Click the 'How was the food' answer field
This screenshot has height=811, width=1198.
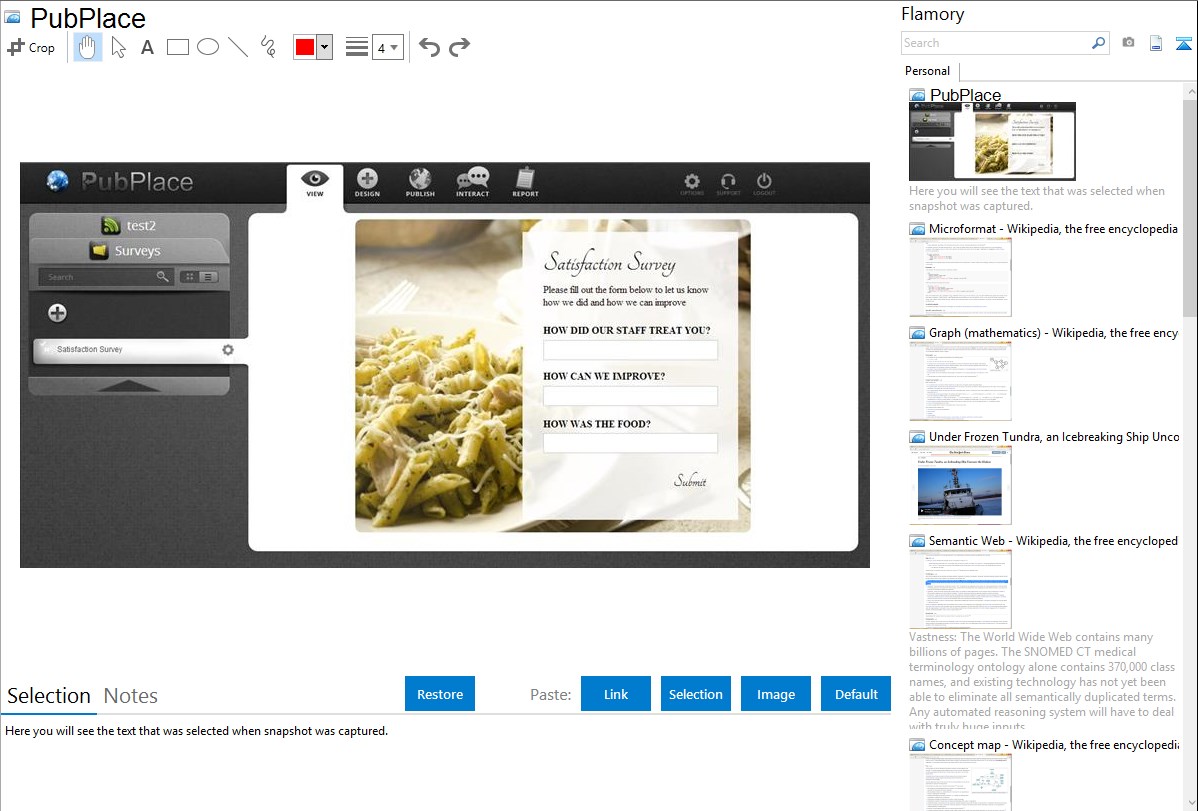[630, 443]
